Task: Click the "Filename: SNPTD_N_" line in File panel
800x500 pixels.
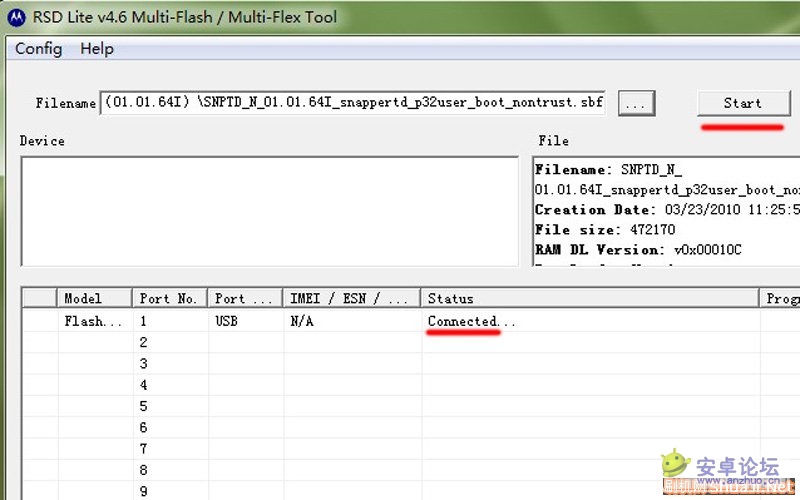Action: [608, 169]
